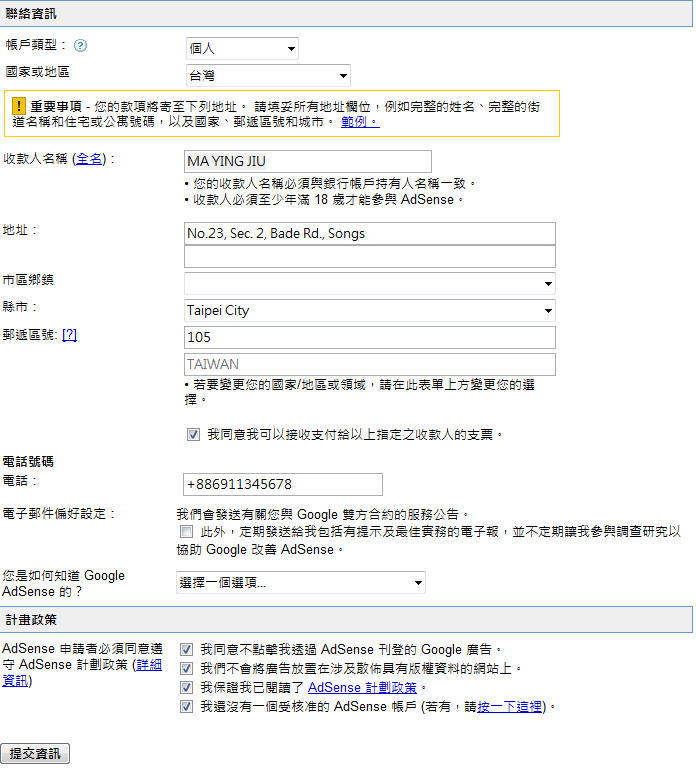Open the 帳戶類型 dropdown showing 個人
The width and height of the screenshot is (696, 781).
pyautogui.click(x=242, y=48)
